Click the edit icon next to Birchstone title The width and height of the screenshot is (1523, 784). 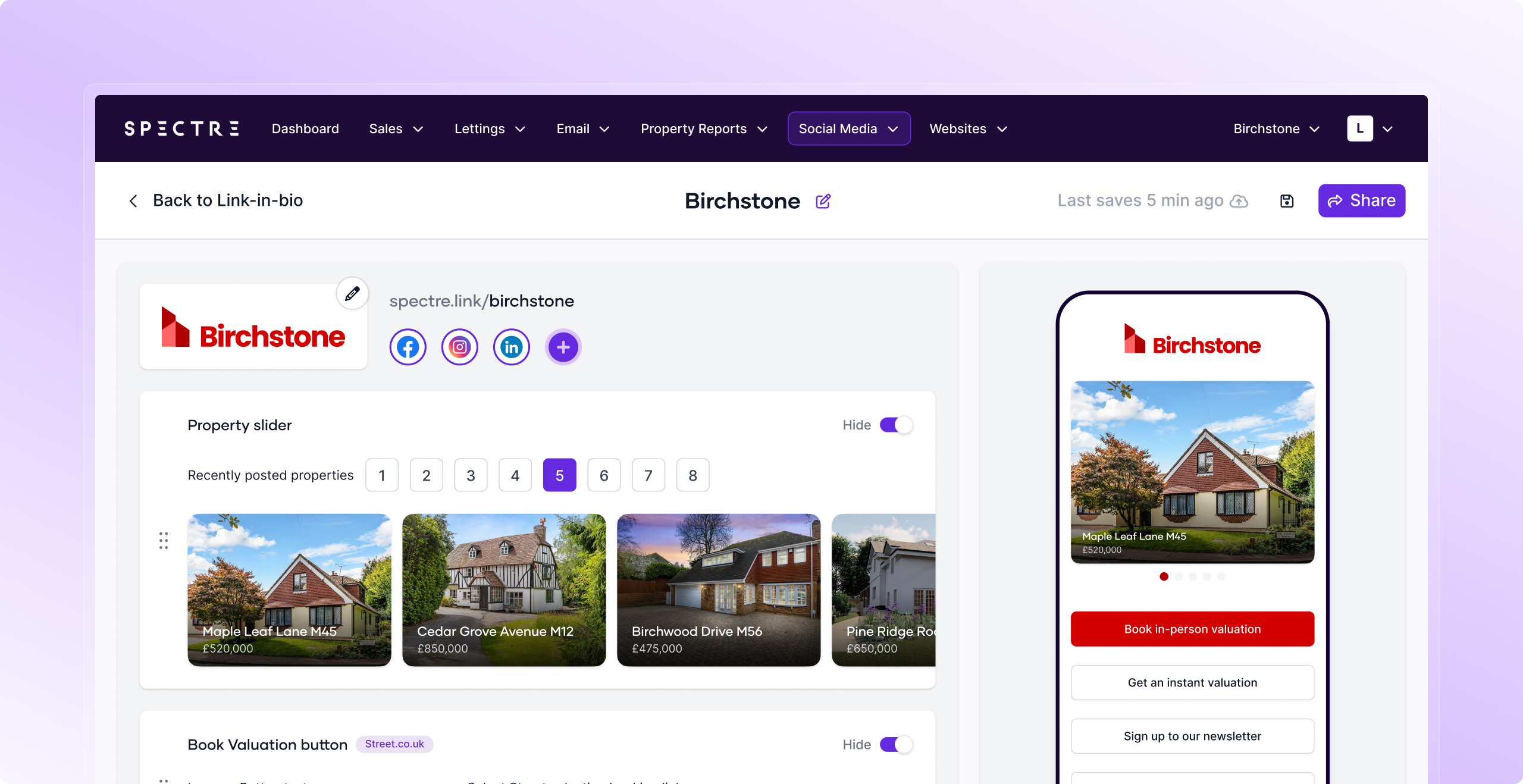coord(823,201)
